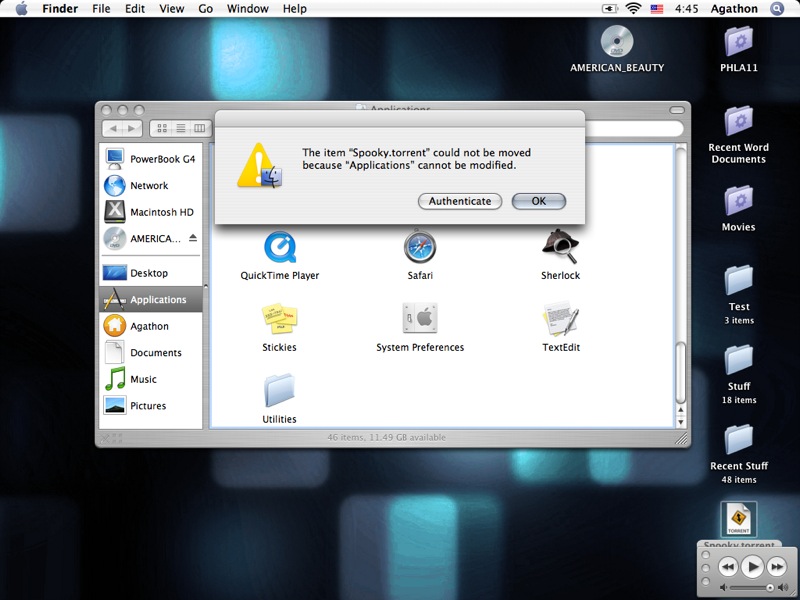800x600 pixels.
Task: Click the Spooky.torrent file on desktop
Action: point(739,520)
